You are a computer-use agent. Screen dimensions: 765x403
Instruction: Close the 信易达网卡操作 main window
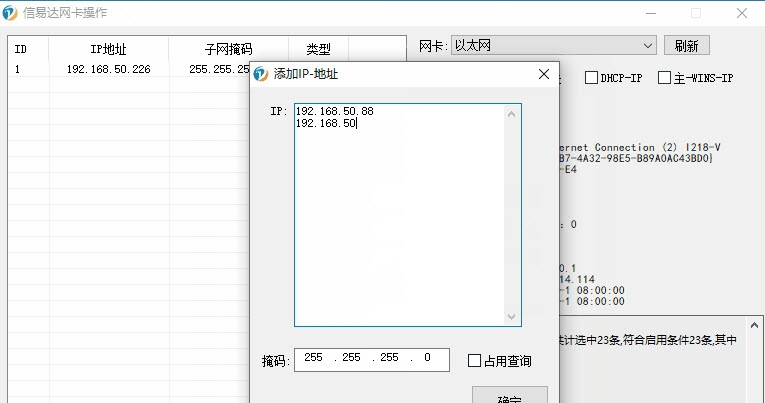pos(742,13)
